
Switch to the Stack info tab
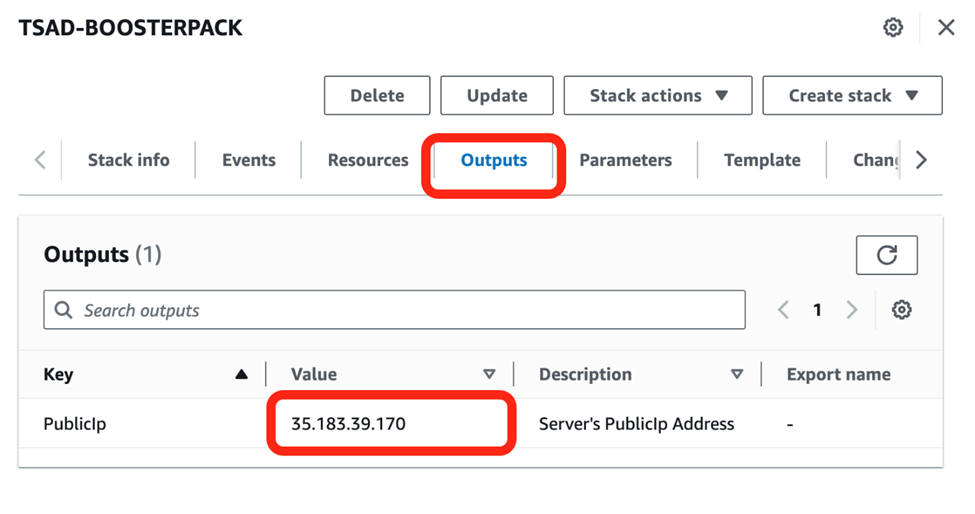pyautogui.click(x=128, y=160)
